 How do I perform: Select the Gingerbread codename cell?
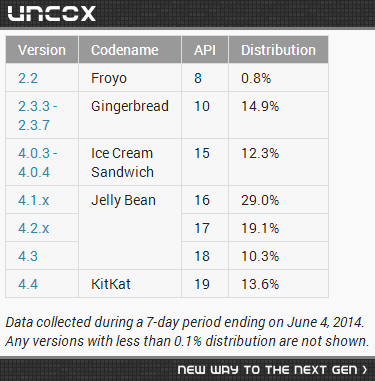click(x=130, y=115)
